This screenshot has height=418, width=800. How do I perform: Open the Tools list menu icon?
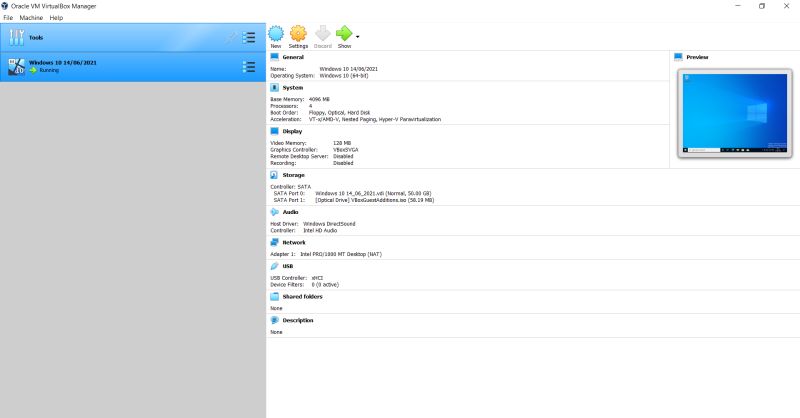[x=249, y=37]
